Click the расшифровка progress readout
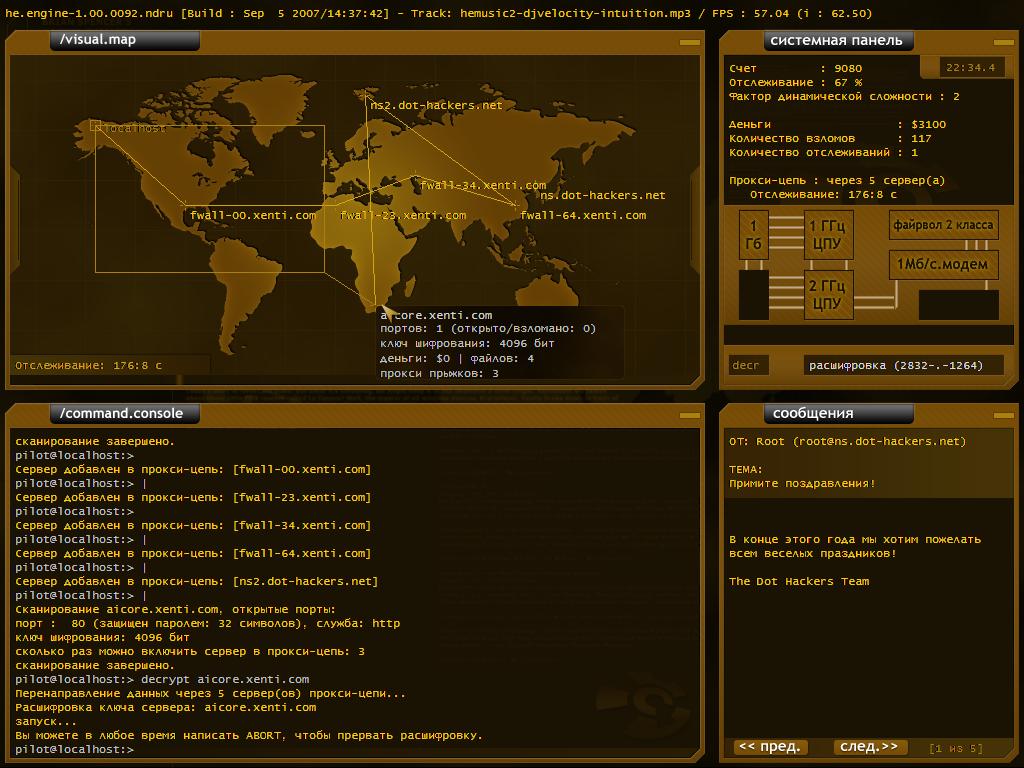This screenshot has width=1024, height=768. (903, 365)
